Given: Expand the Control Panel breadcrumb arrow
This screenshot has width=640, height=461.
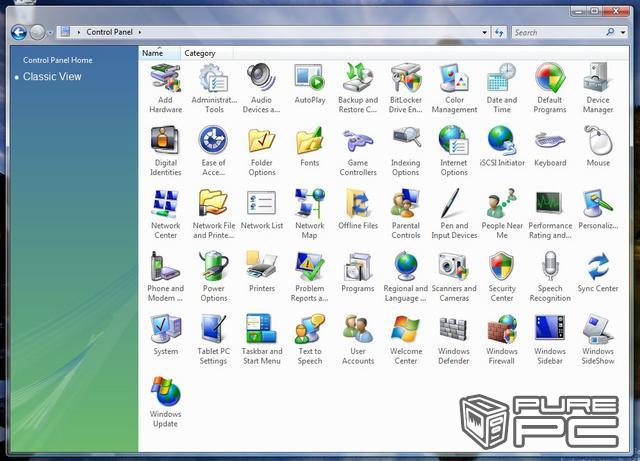Looking at the screenshot, I should pyautogui.click(x=140, y=32).
